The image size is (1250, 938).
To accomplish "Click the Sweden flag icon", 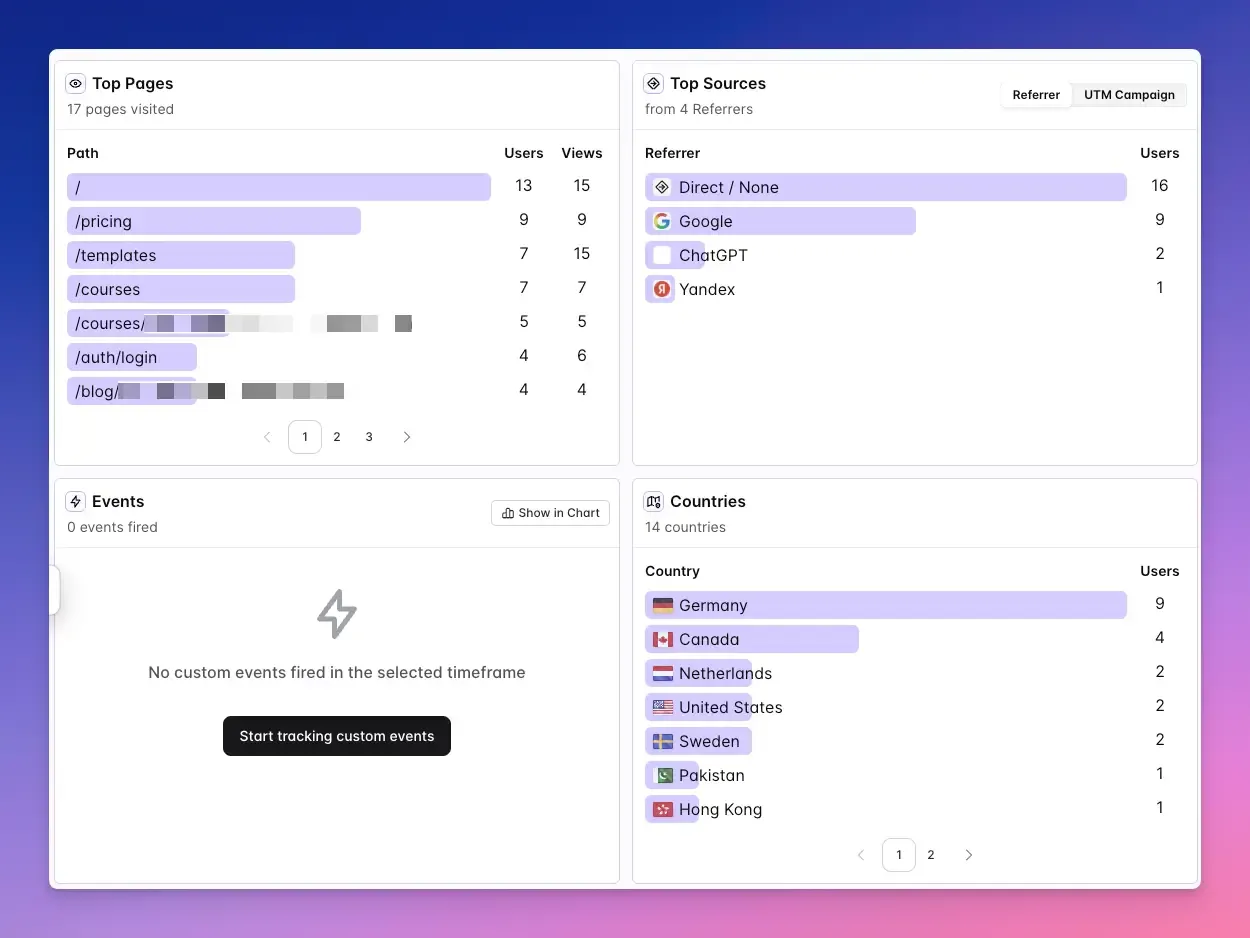I will coord(663,742).
